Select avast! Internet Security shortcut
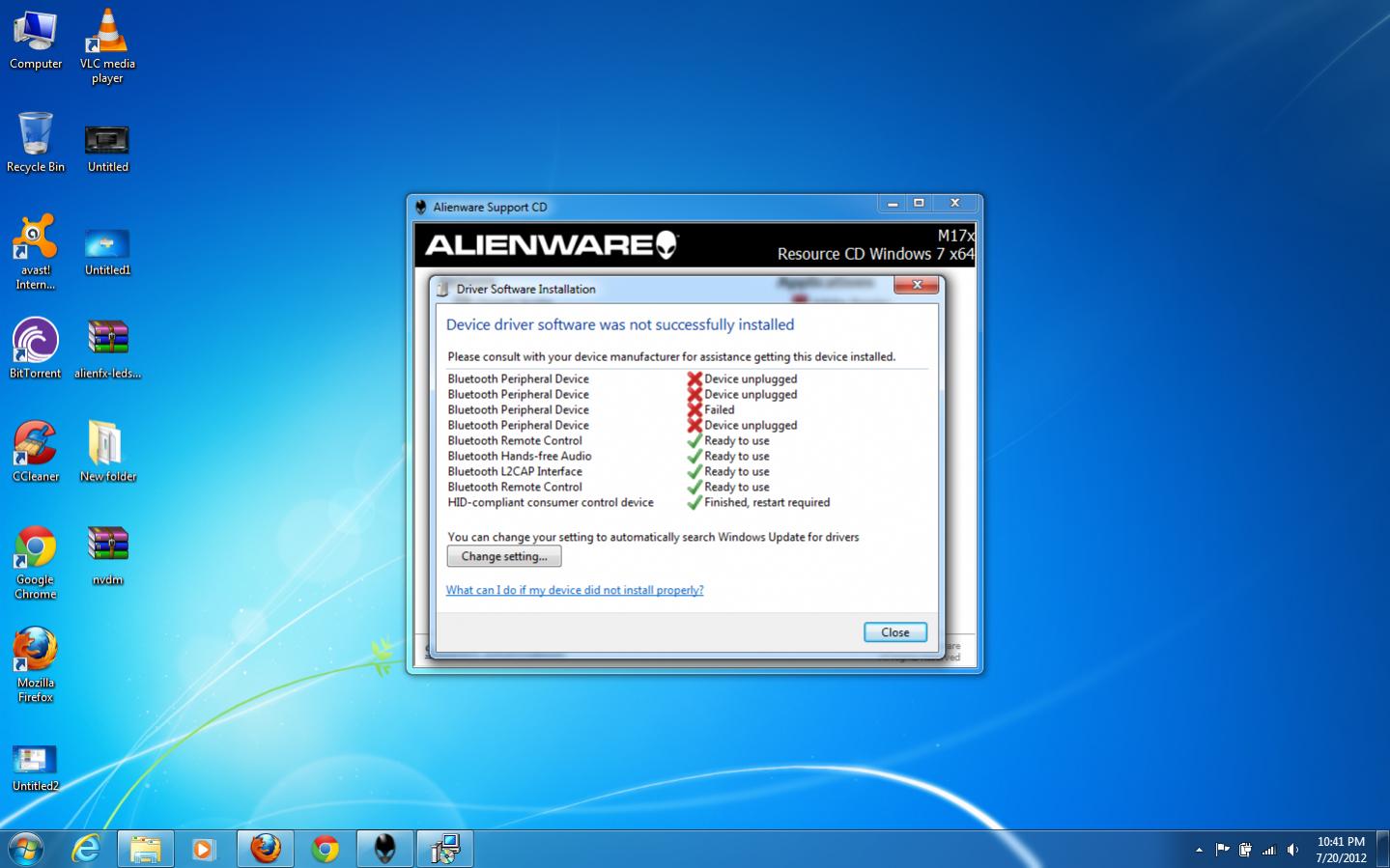This screenshot has height=868, width=1390. pyautogui.click(x=36, y=252)
